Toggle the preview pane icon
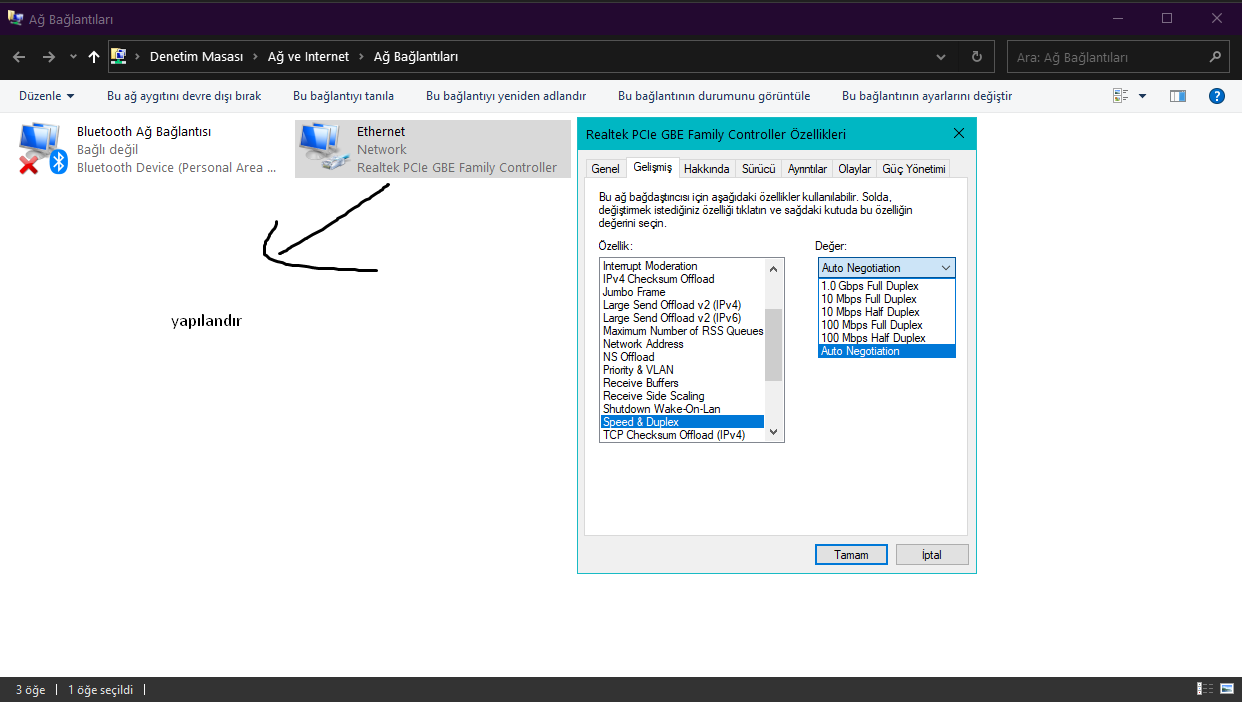Image resolution: width=1242 pixels, height=702 pixels. click(x=1177, y=96)
